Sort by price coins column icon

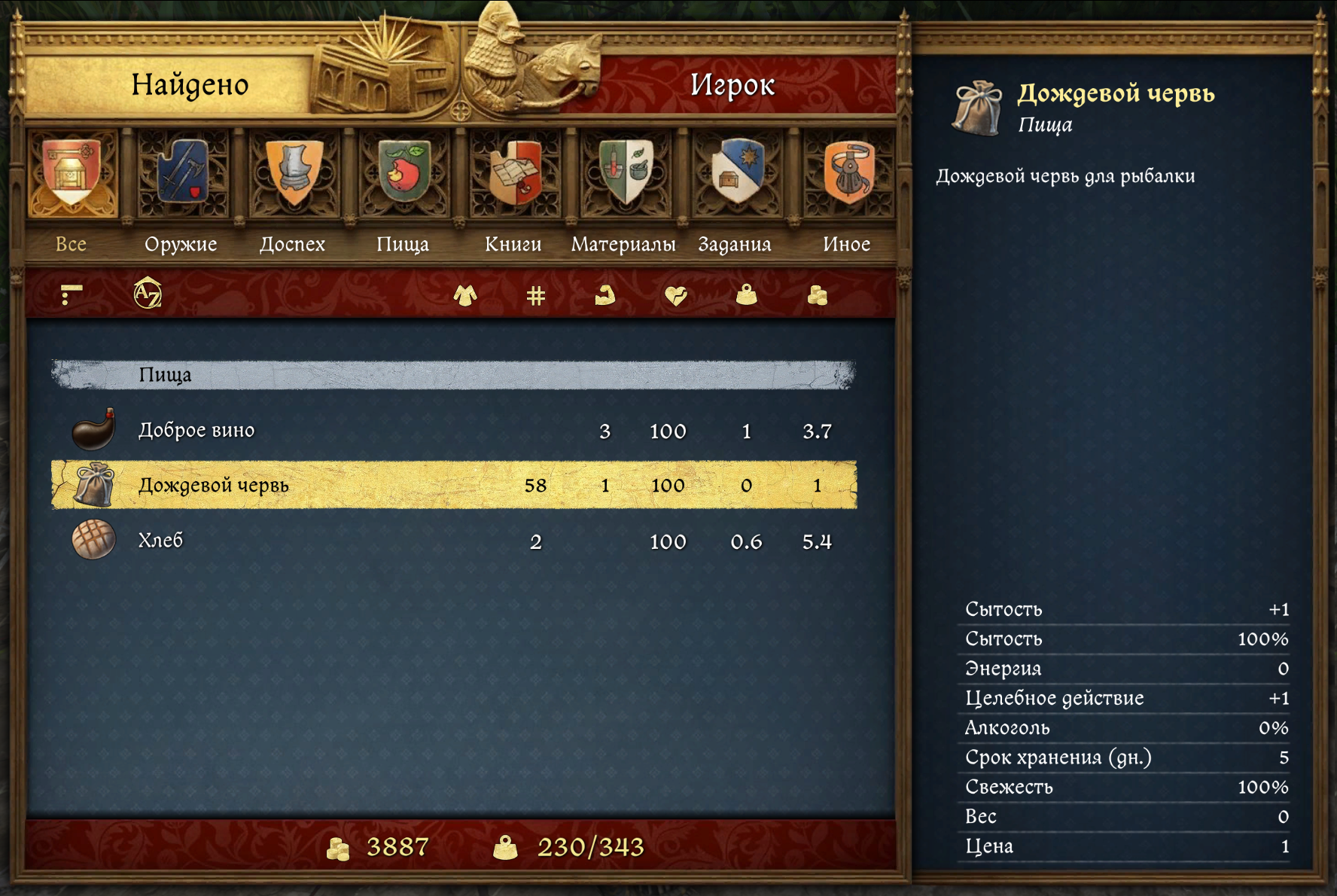(x=818, y=295)
